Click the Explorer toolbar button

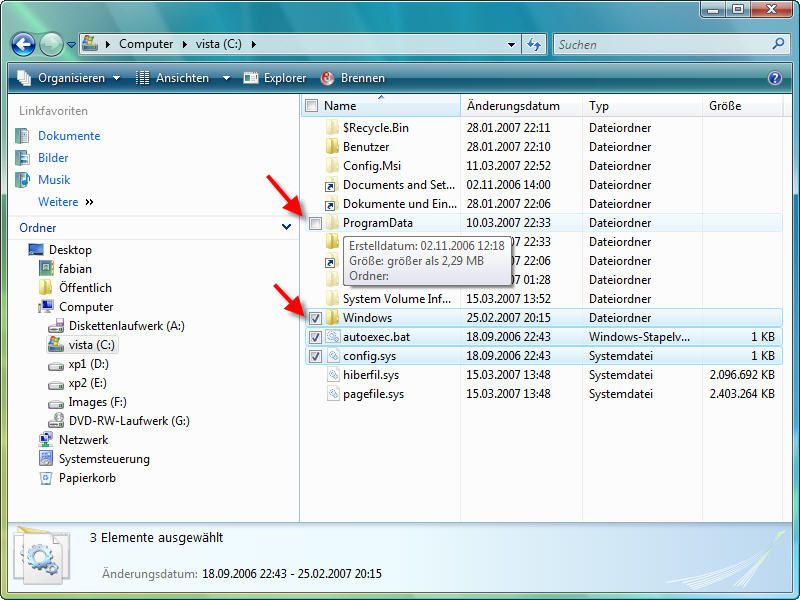coord(276,78)
